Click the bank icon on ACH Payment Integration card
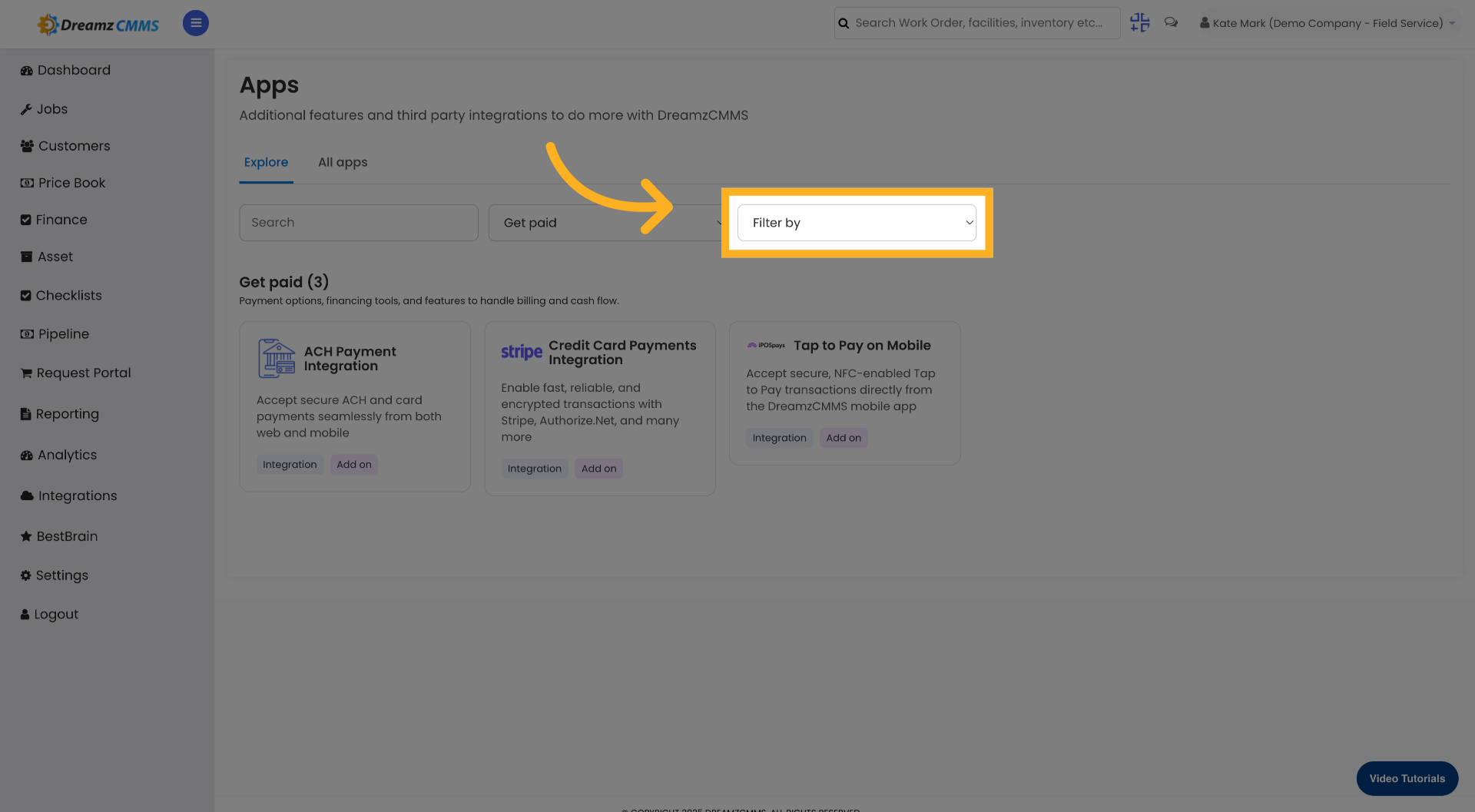This screenshot has height=812, width=1475. [276, 358]
